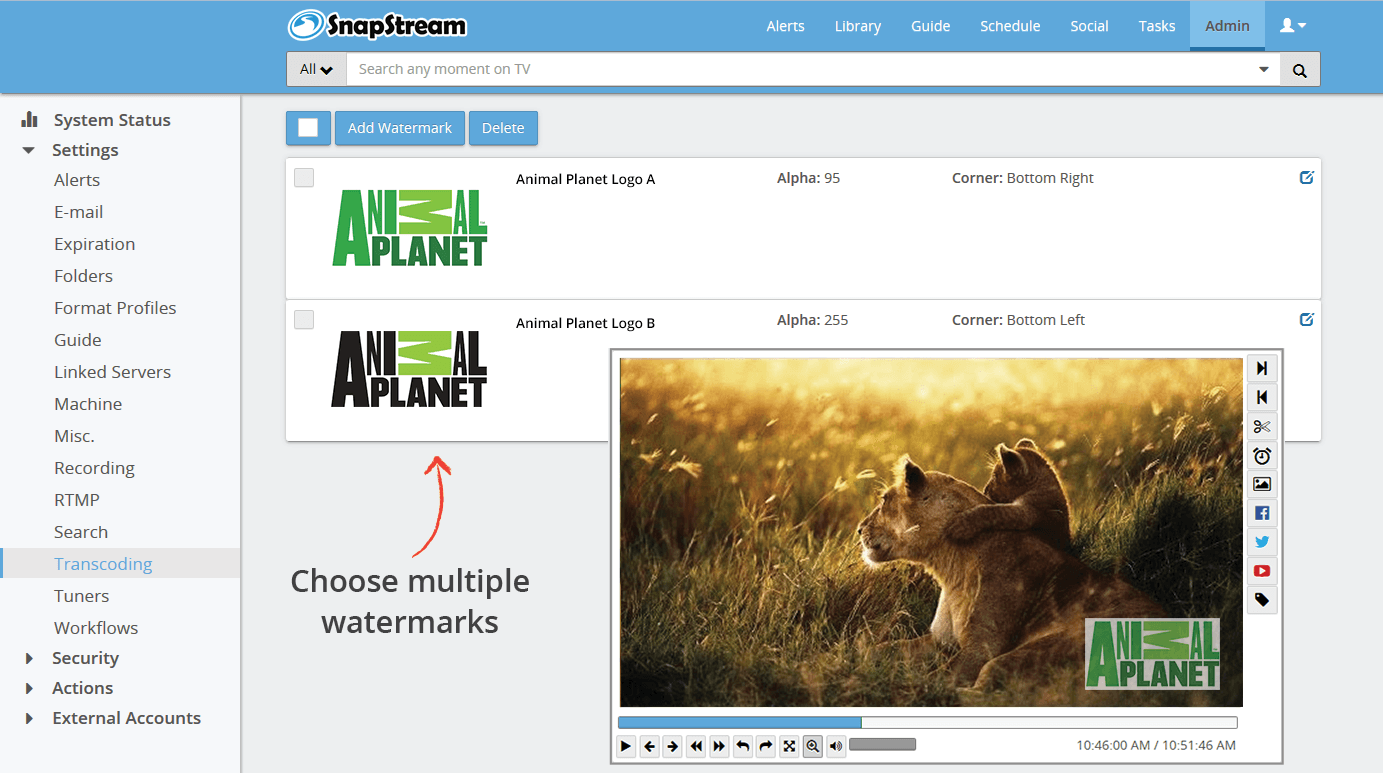Open the Social tab
Viewport: 1383px width, 773px height.
pyautogui.click(x=1089, y=26)
